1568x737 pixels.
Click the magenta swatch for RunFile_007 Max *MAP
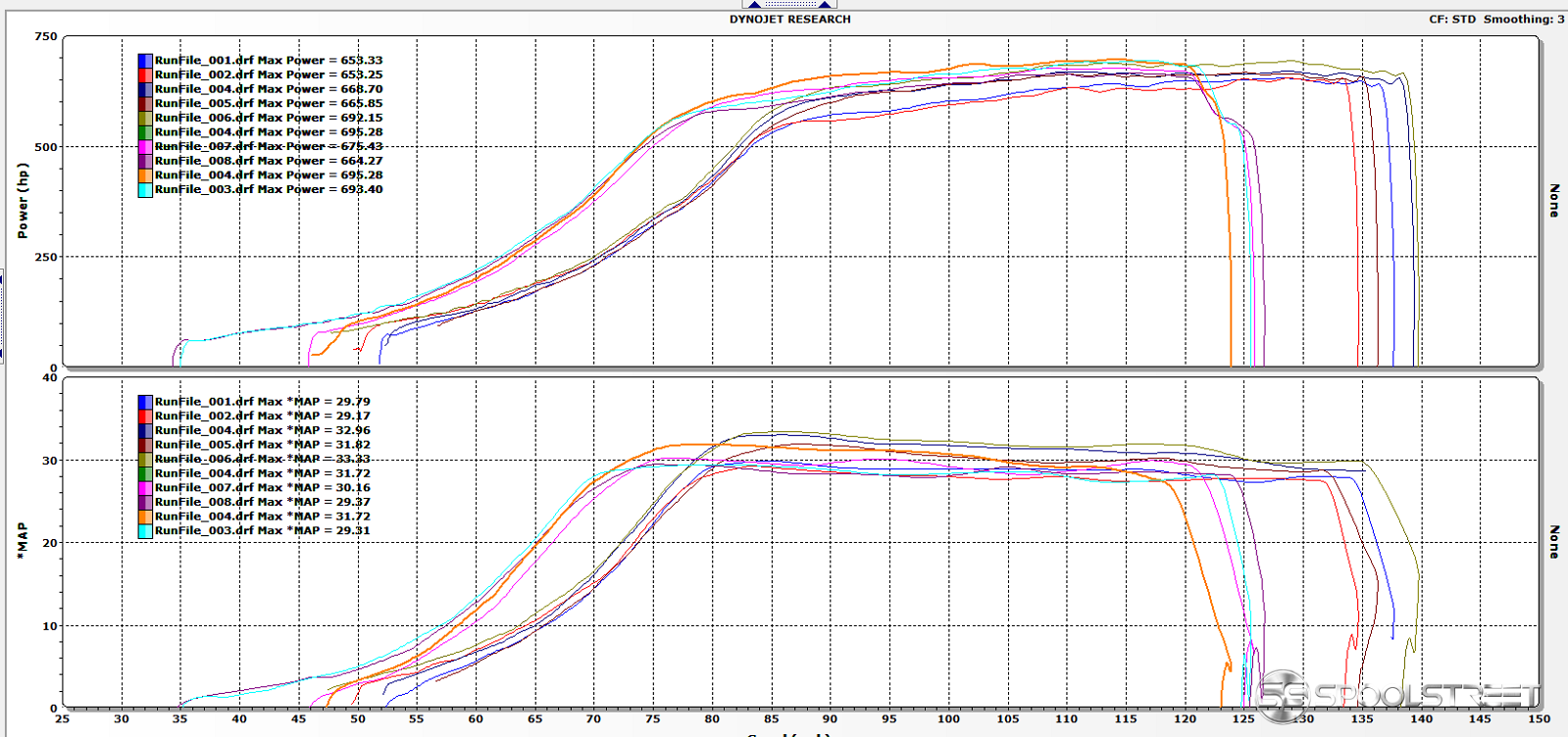pyautogui.click(x=145, y=488)
